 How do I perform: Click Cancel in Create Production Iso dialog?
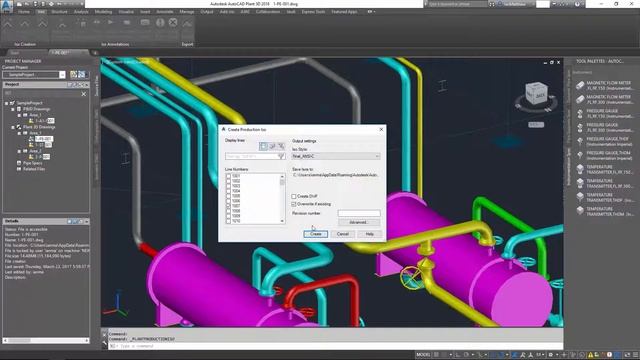click(x=342, y=234)
